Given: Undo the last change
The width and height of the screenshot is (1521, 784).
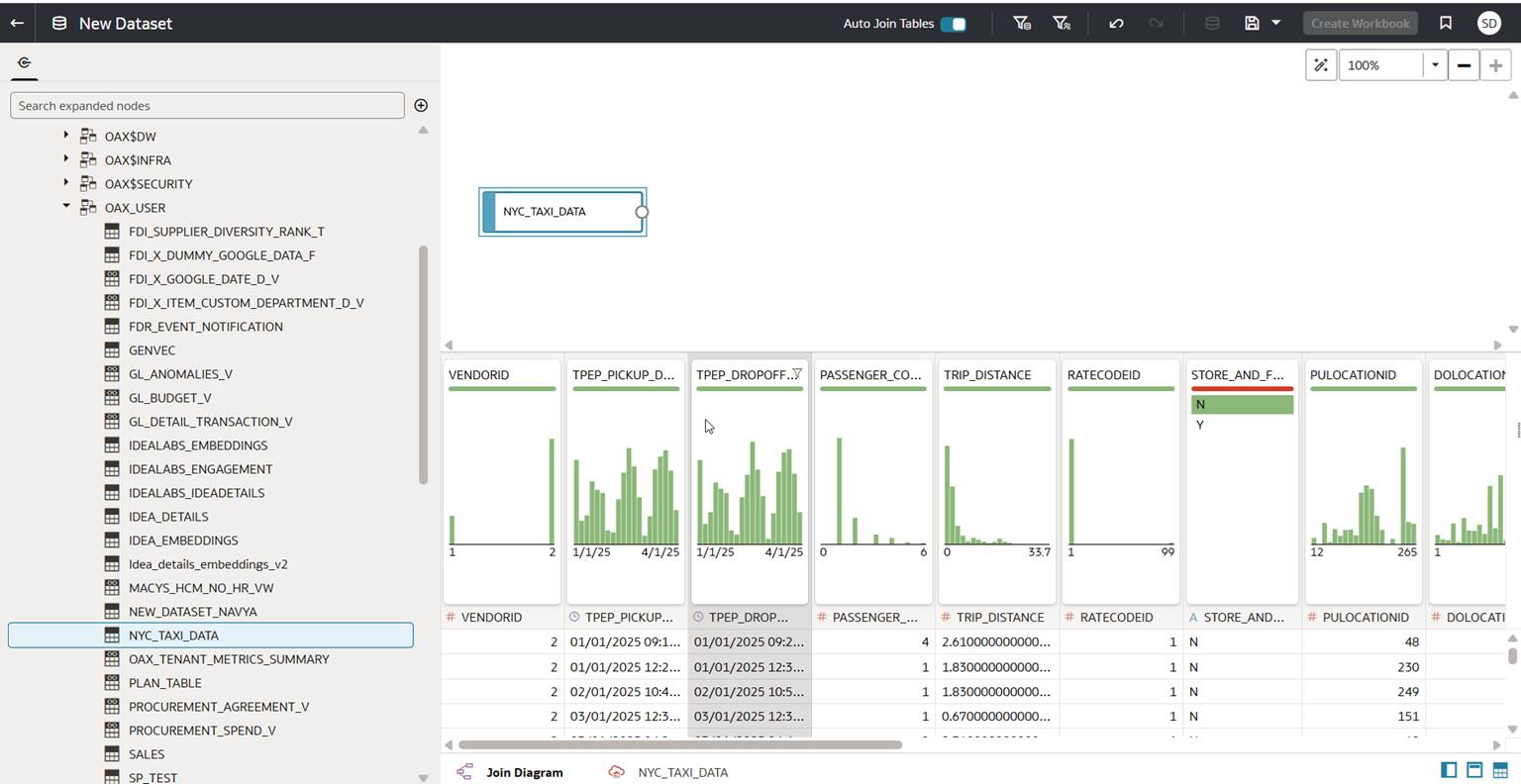Looking at the screenshot, I should (1116, 23).
